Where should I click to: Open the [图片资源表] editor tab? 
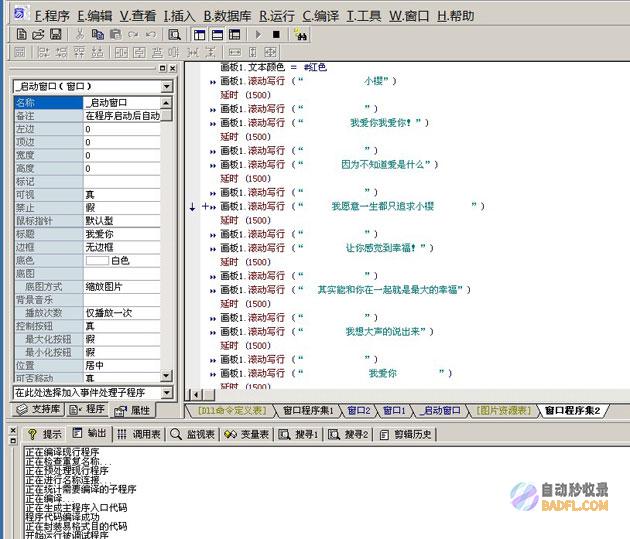[x=503, y=410]
